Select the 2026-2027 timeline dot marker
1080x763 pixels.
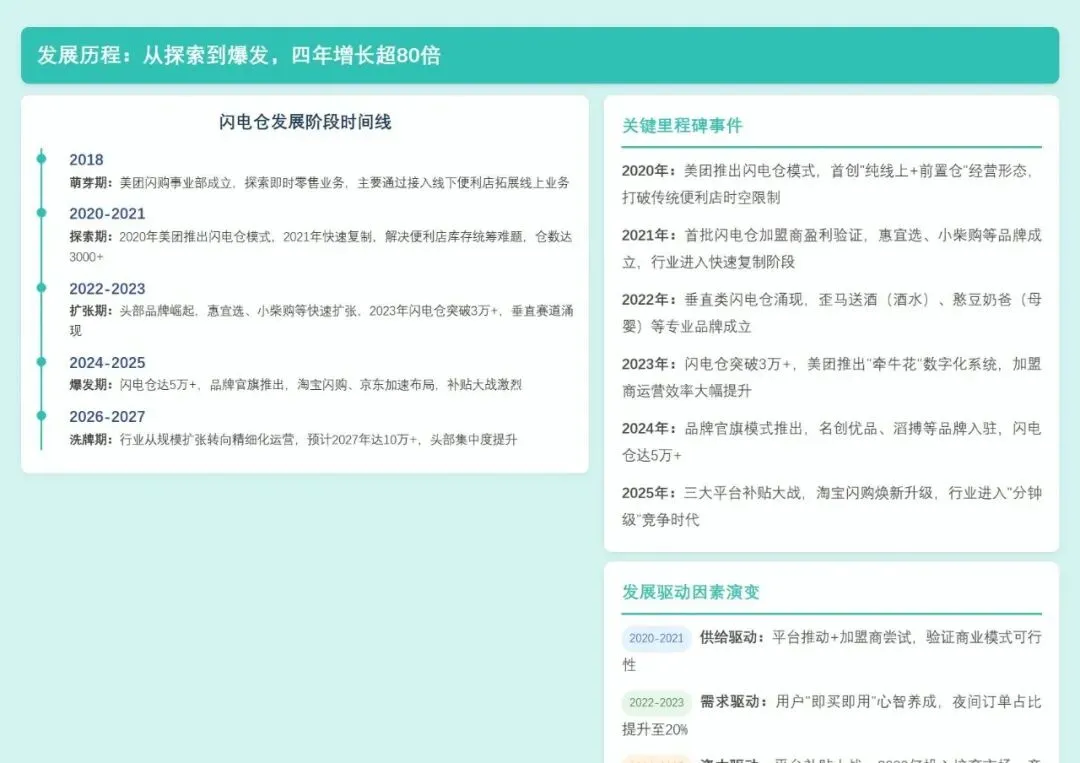click(x=41, y=415)
